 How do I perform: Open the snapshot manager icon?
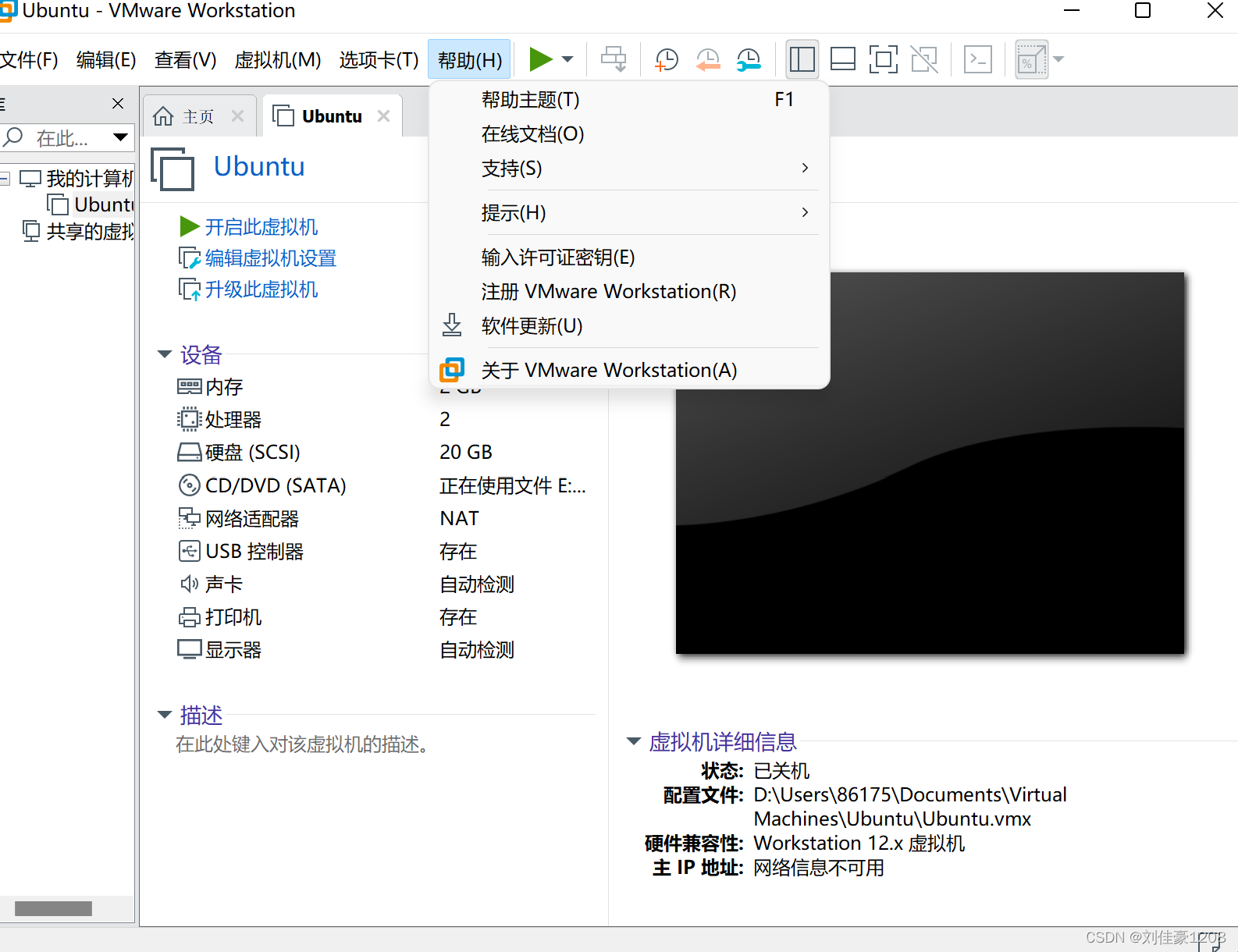click(749, 59)
